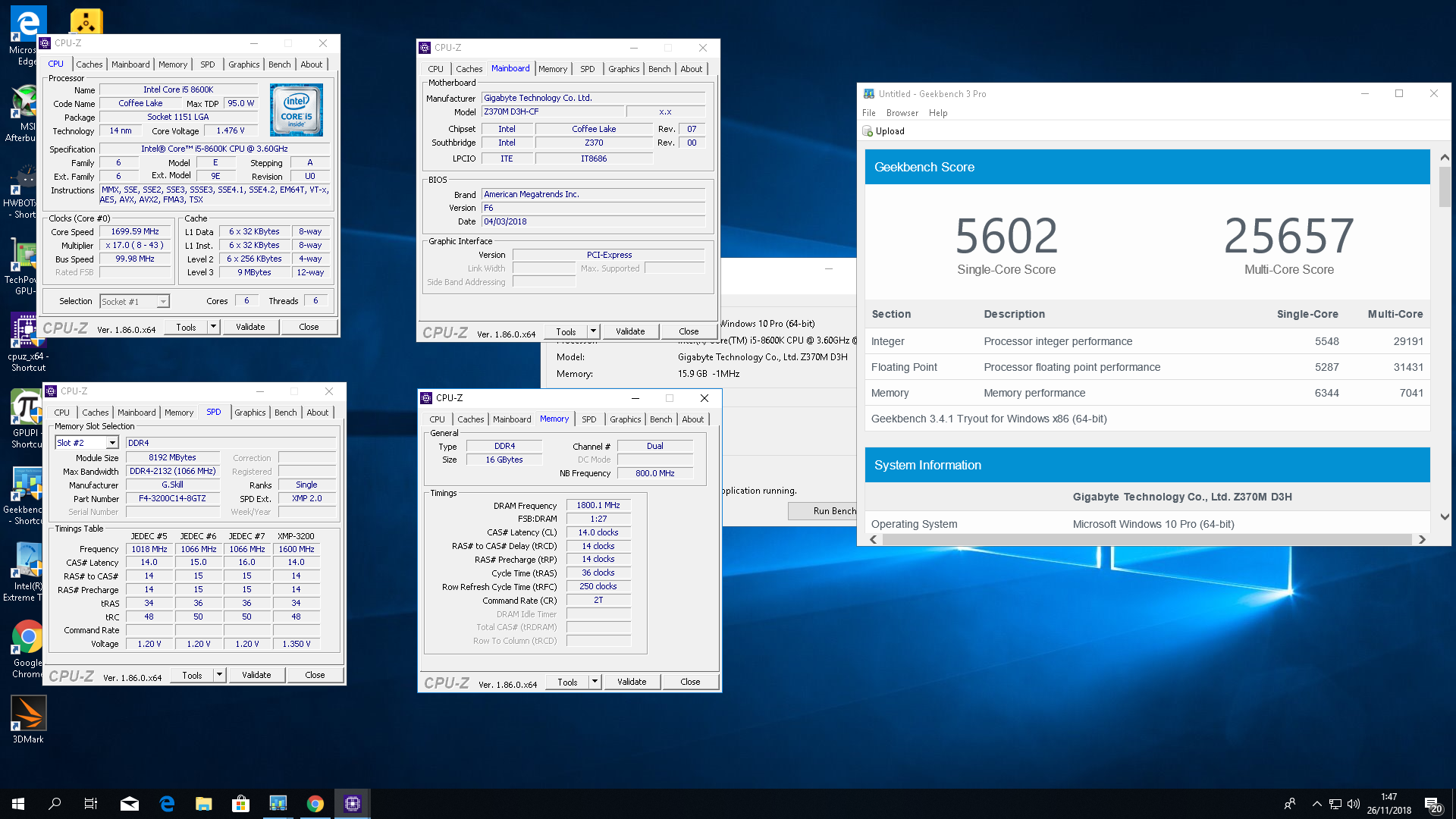Screen dimensions: 1456x819
Task: Click the XMP-3200 column header
Action: click(296, 536)
